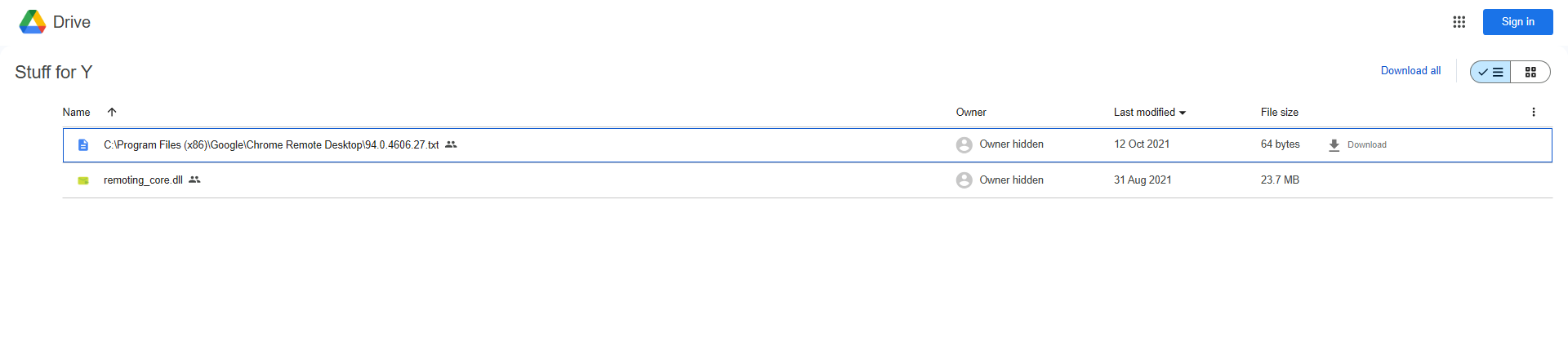Click the green remoting_core.dll file icon
Viewport: 1568px width, 355px height.
coord(83,180)
